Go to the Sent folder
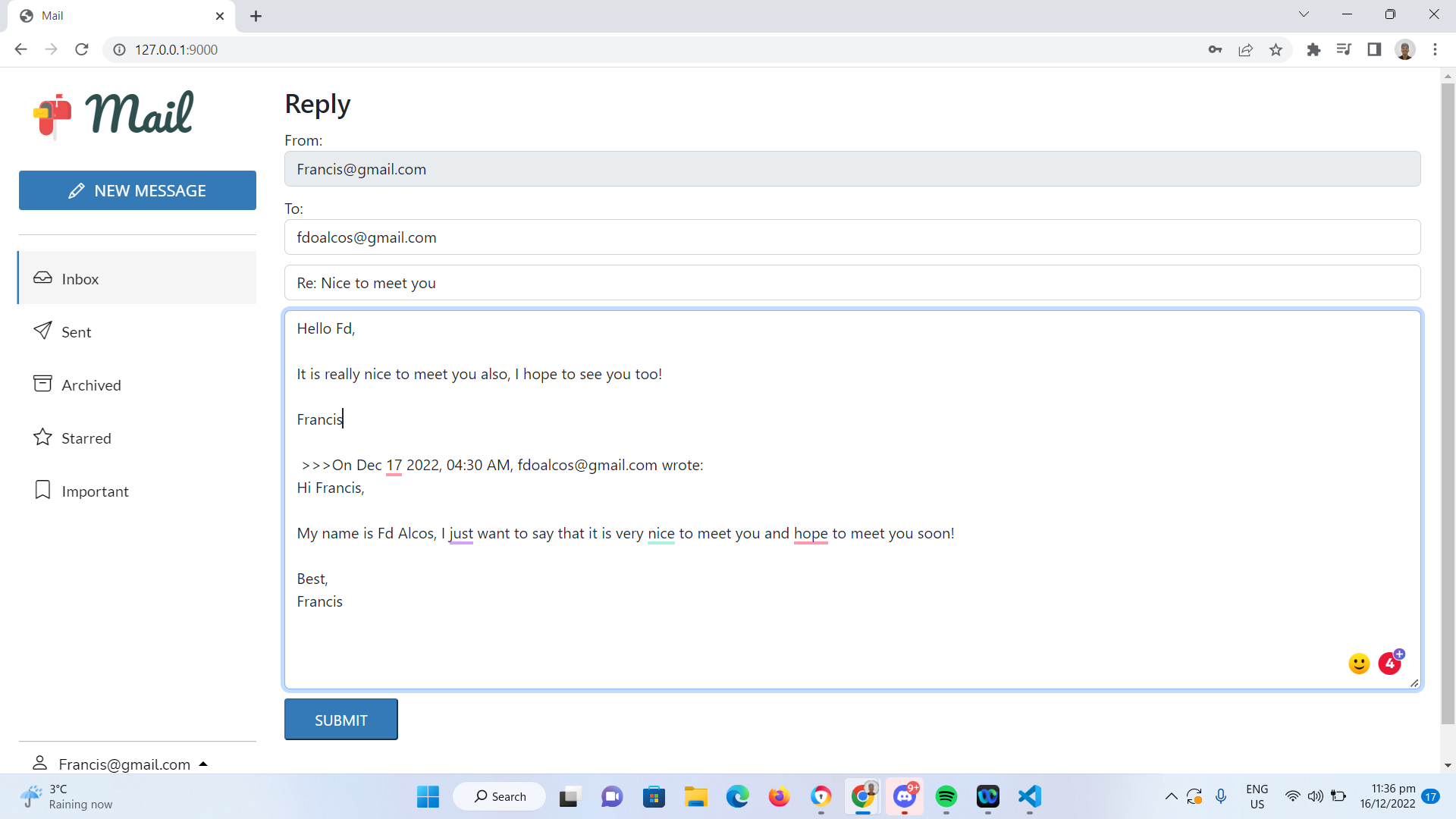 tap(76, 332)
